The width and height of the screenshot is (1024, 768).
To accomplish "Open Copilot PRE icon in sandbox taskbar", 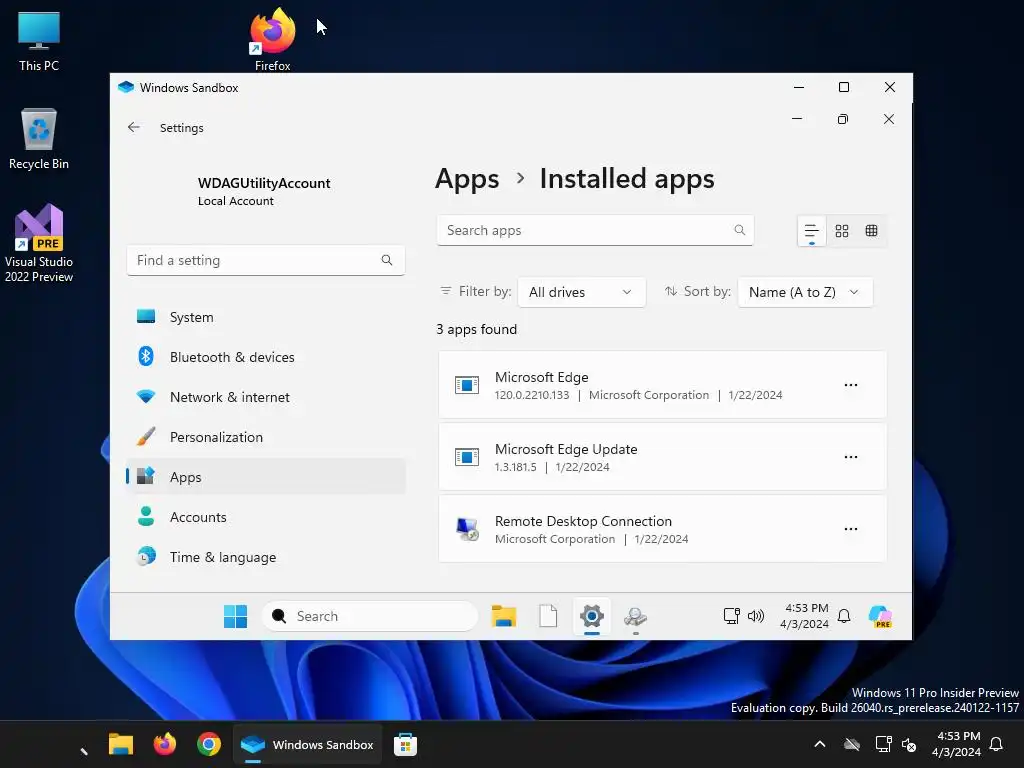I will tap(880, 616).
